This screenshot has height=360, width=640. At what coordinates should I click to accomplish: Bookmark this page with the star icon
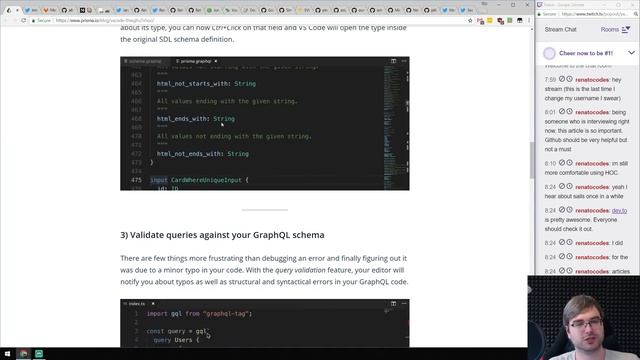tap(470, 20)
